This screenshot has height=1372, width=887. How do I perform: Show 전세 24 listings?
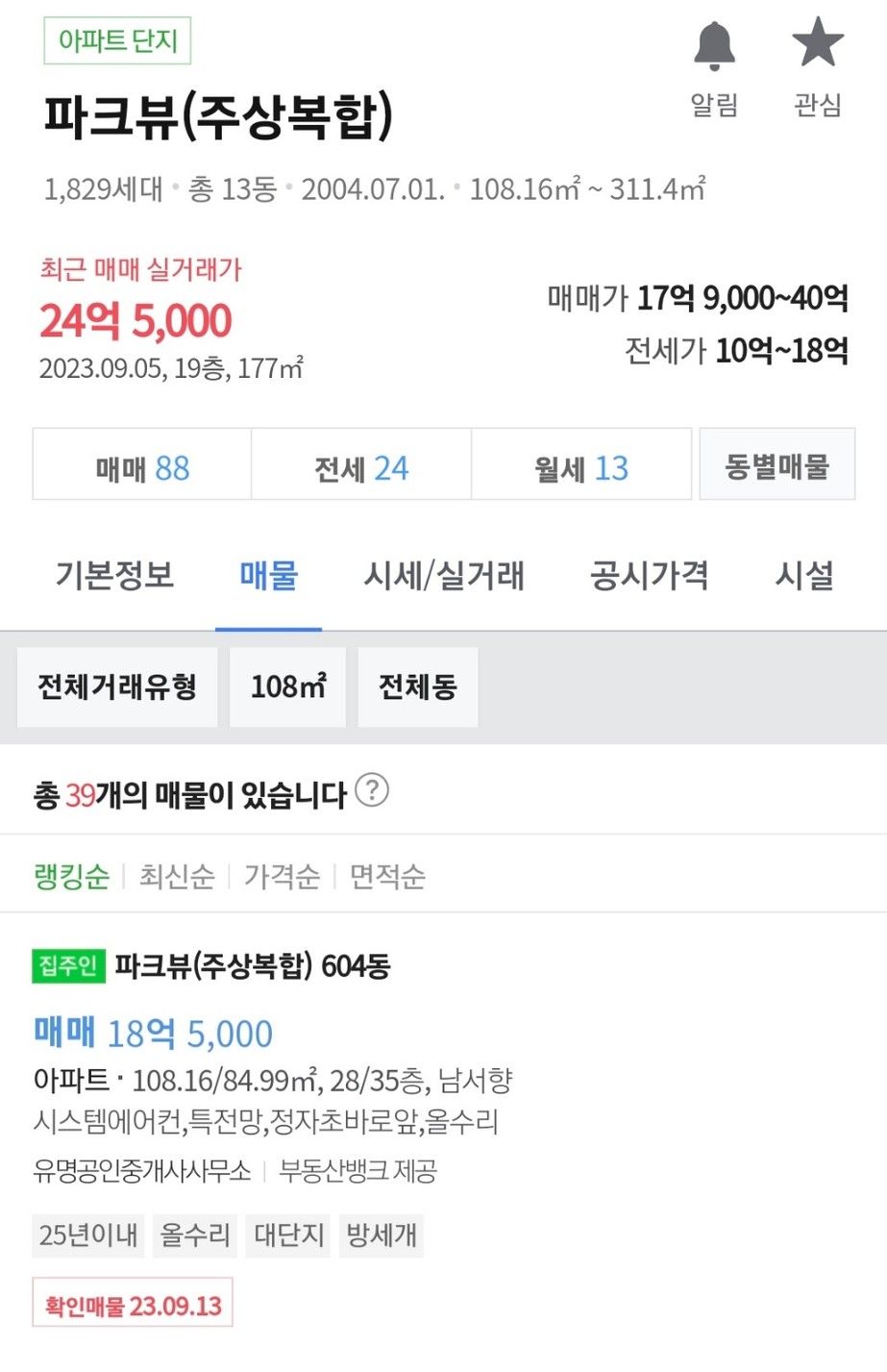[361, 468]
